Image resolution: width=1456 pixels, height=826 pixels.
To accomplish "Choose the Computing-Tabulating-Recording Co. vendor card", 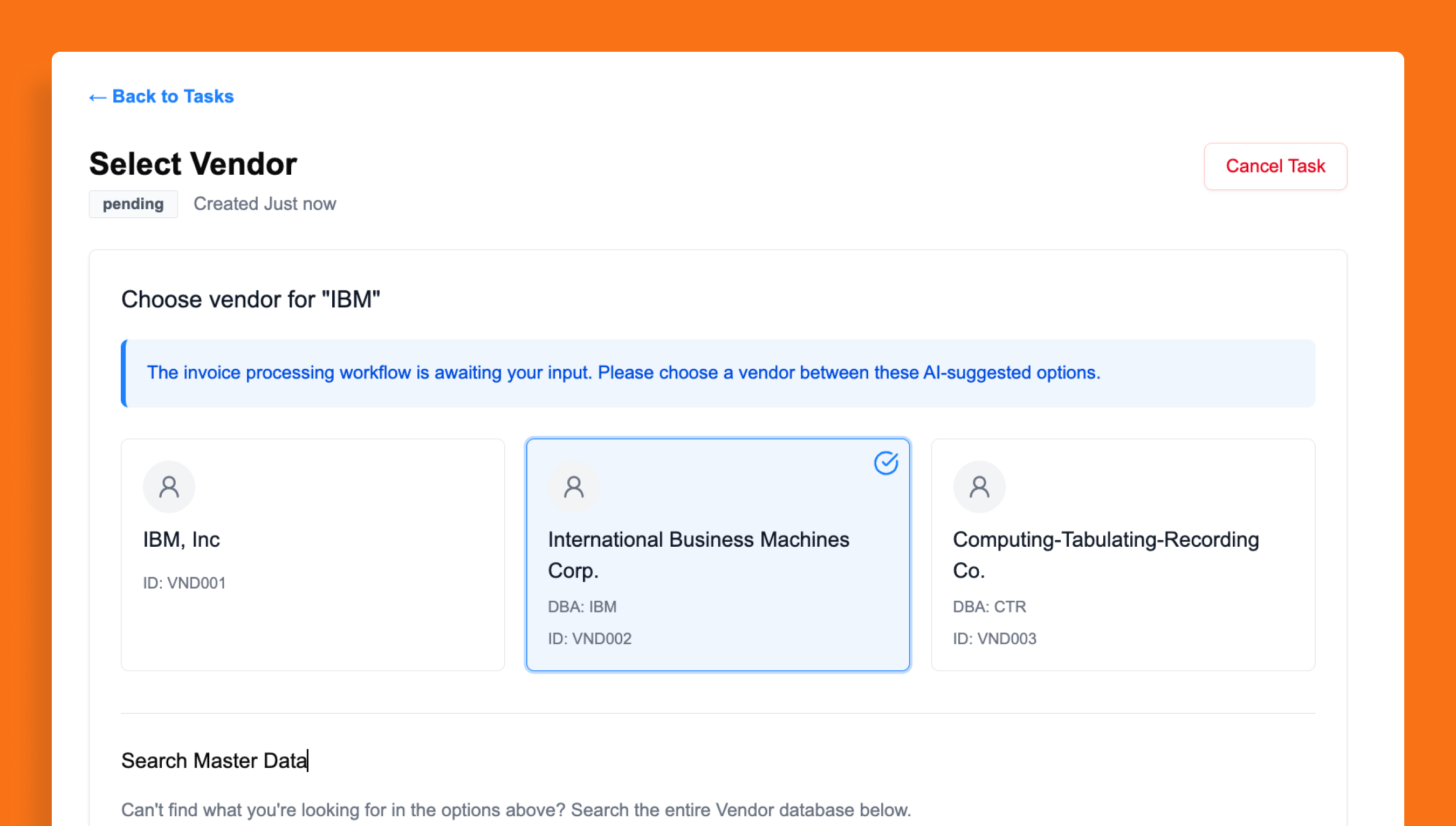I will pyautogui.click(x=1123, y=554).
